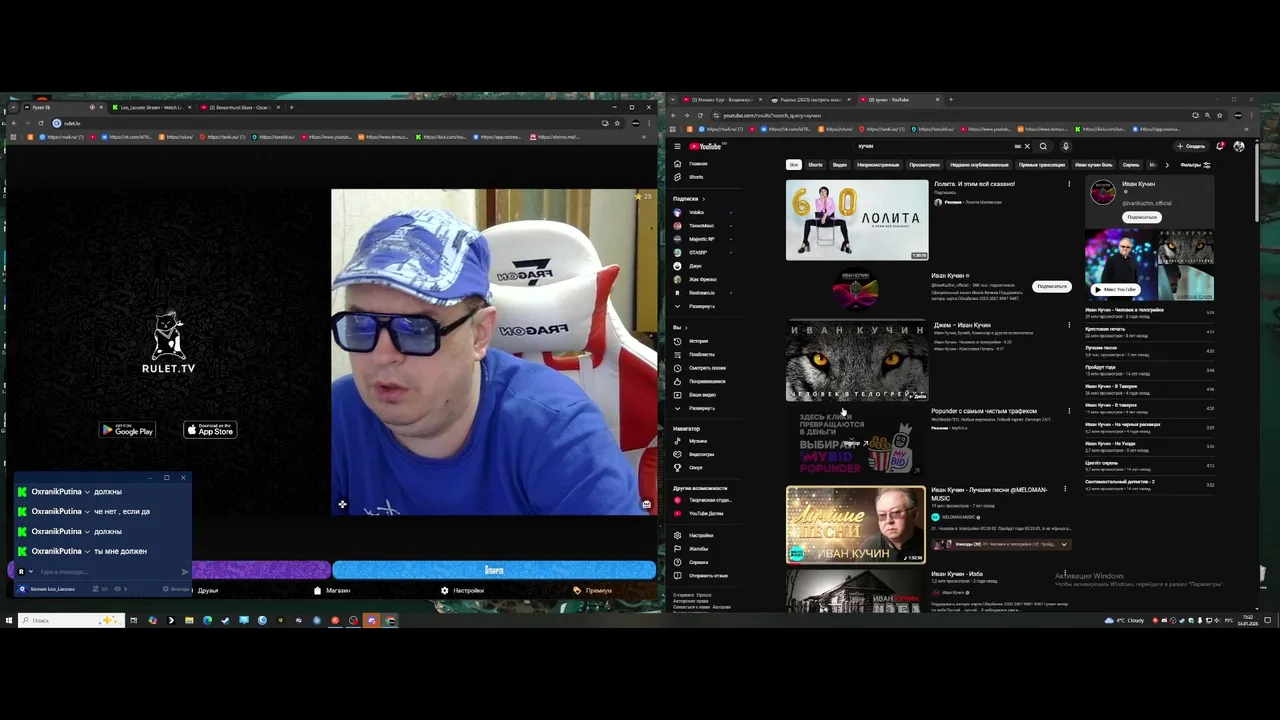Screen dimensions: 1280x720
Task: Open the Лучшие песни Иван Кучин thumbnail
Action: coord(856,525)
